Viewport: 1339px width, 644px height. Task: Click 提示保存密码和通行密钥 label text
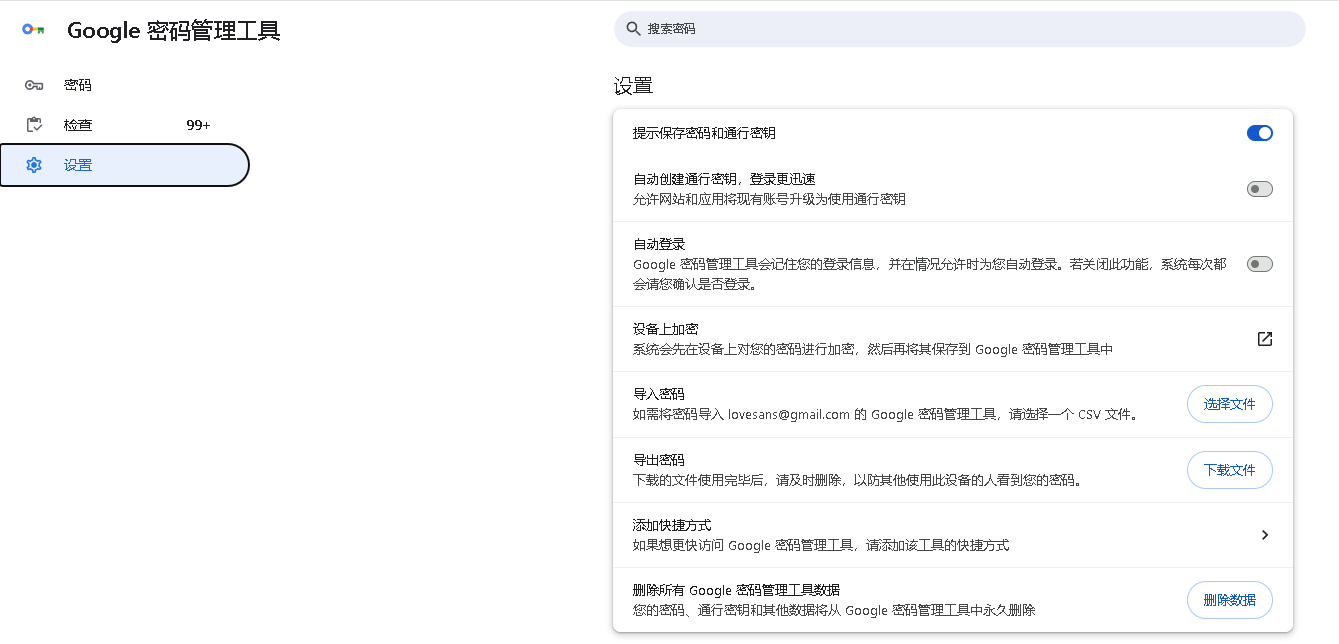(x=705, y=133)
